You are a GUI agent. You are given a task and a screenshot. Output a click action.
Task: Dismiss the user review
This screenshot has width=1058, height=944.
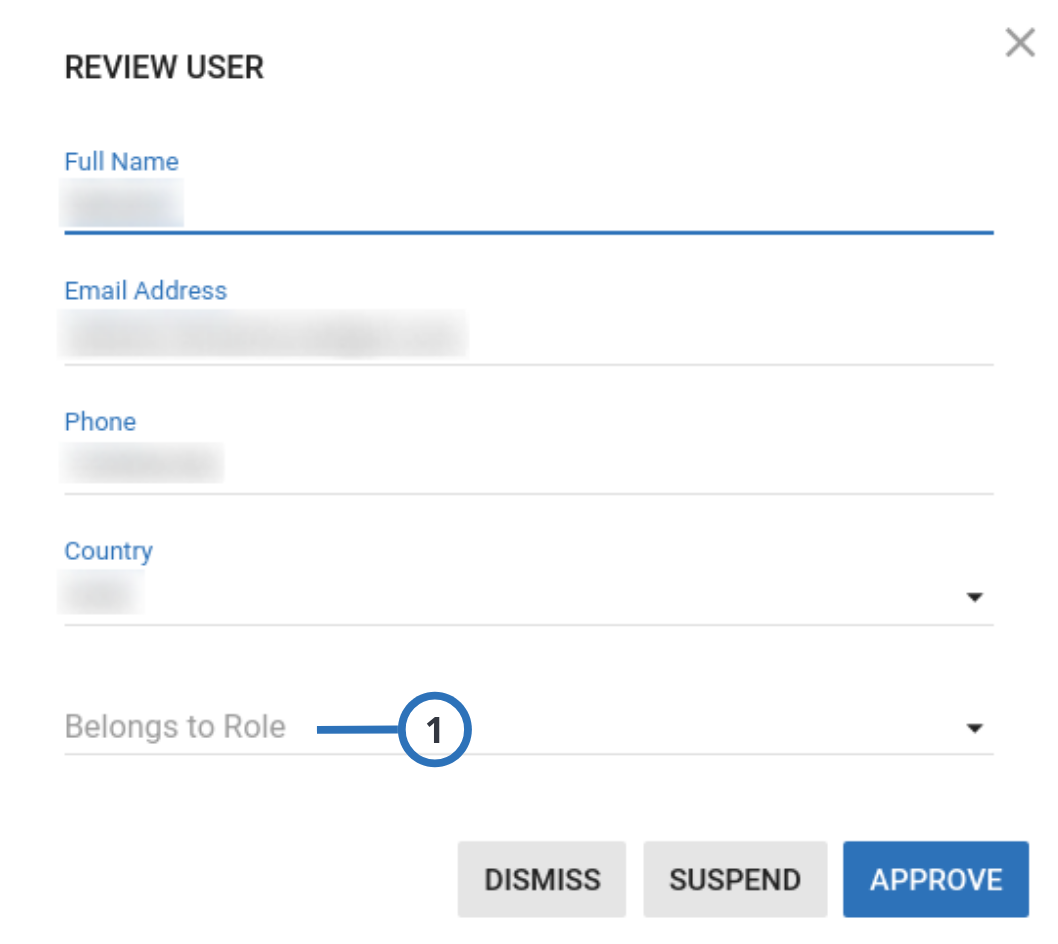(541, 879)
